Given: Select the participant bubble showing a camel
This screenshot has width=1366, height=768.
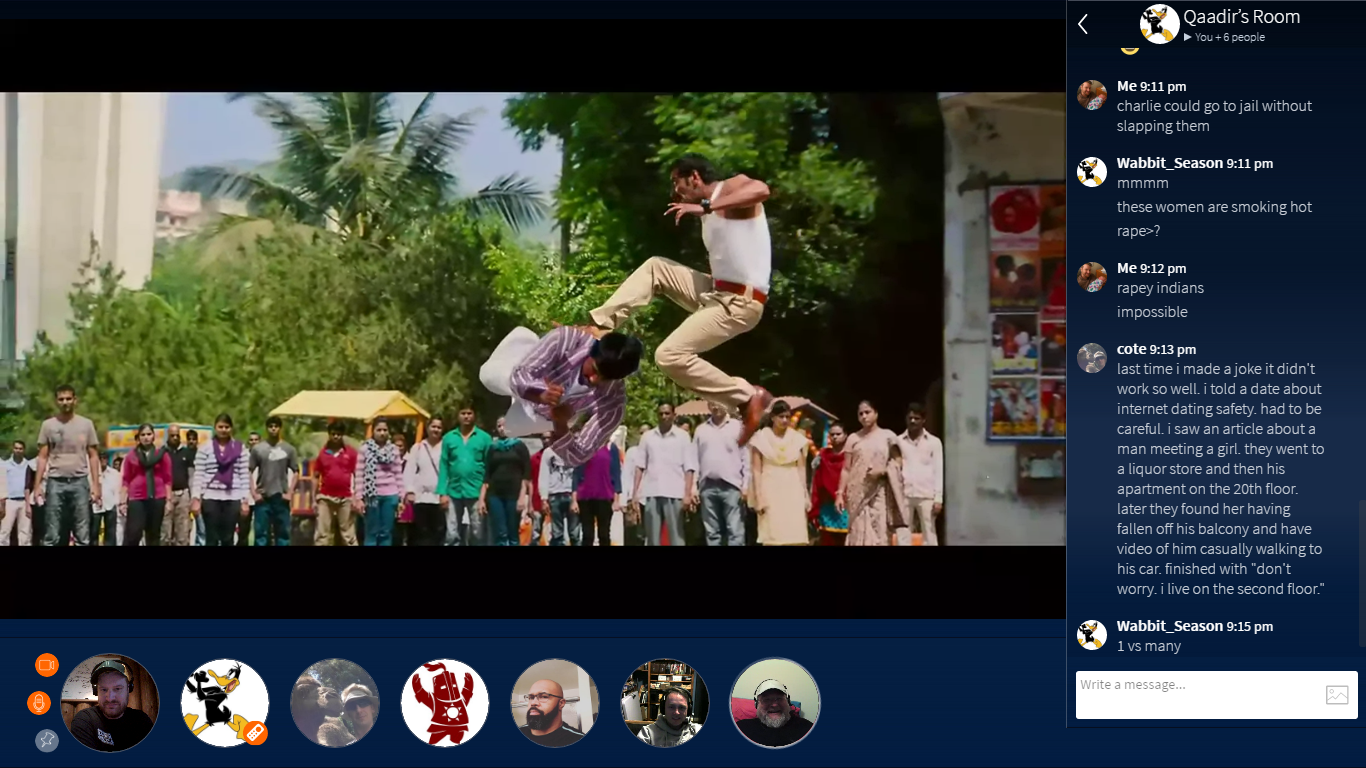Looking at the screenshot, I should [335, 703].
